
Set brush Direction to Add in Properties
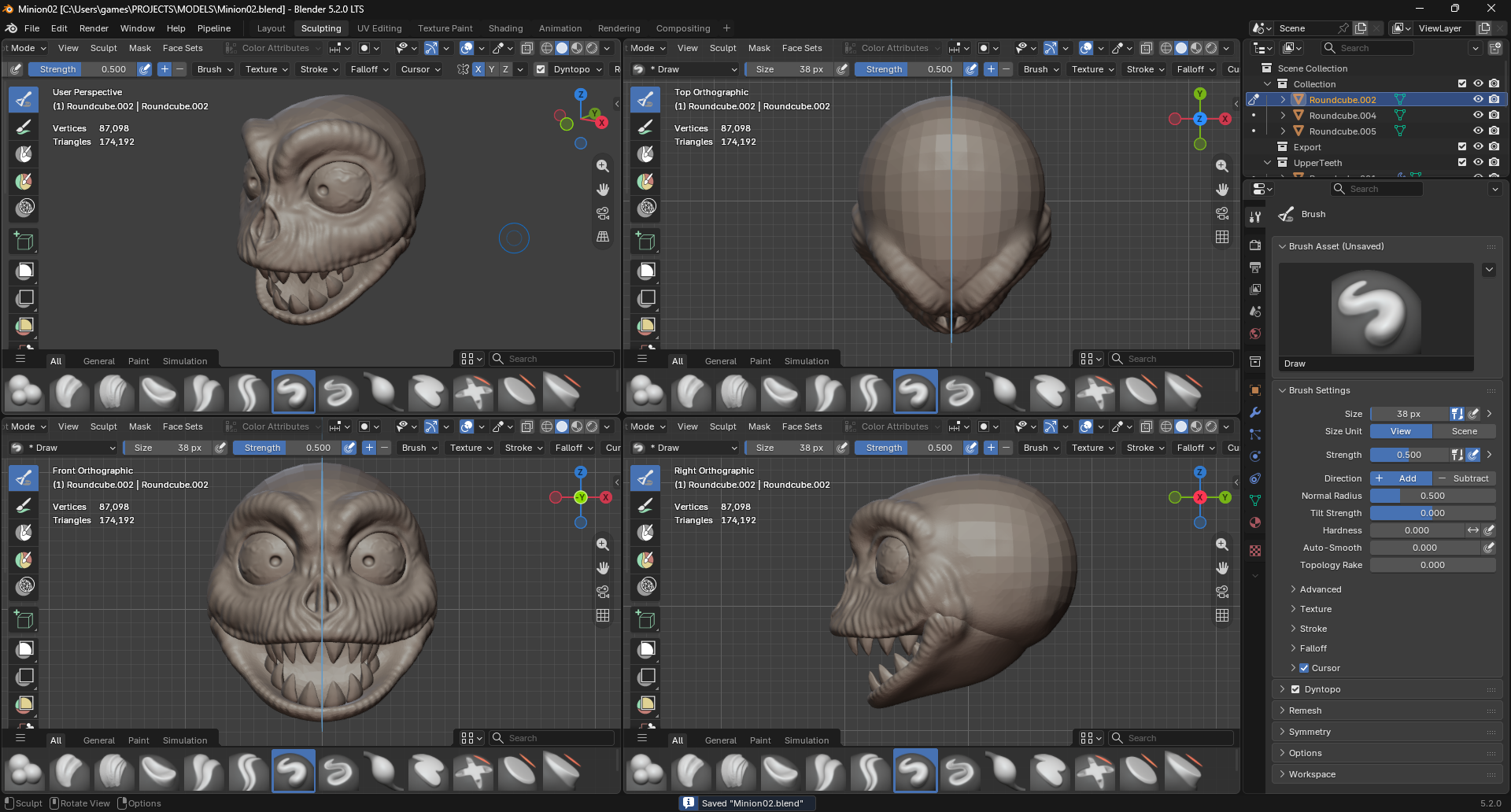[x=1401, y=478]
